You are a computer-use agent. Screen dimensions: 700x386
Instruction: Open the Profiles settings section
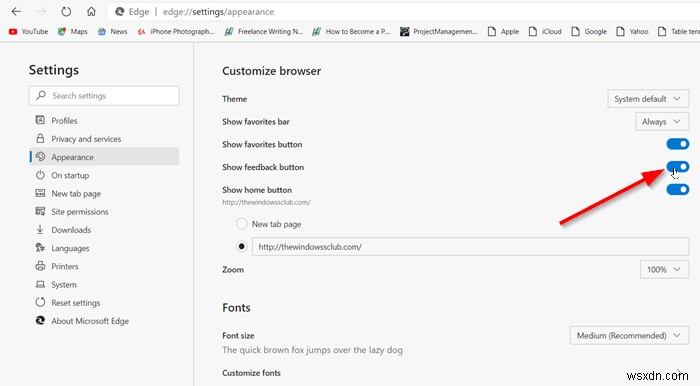tap(104, 120)
